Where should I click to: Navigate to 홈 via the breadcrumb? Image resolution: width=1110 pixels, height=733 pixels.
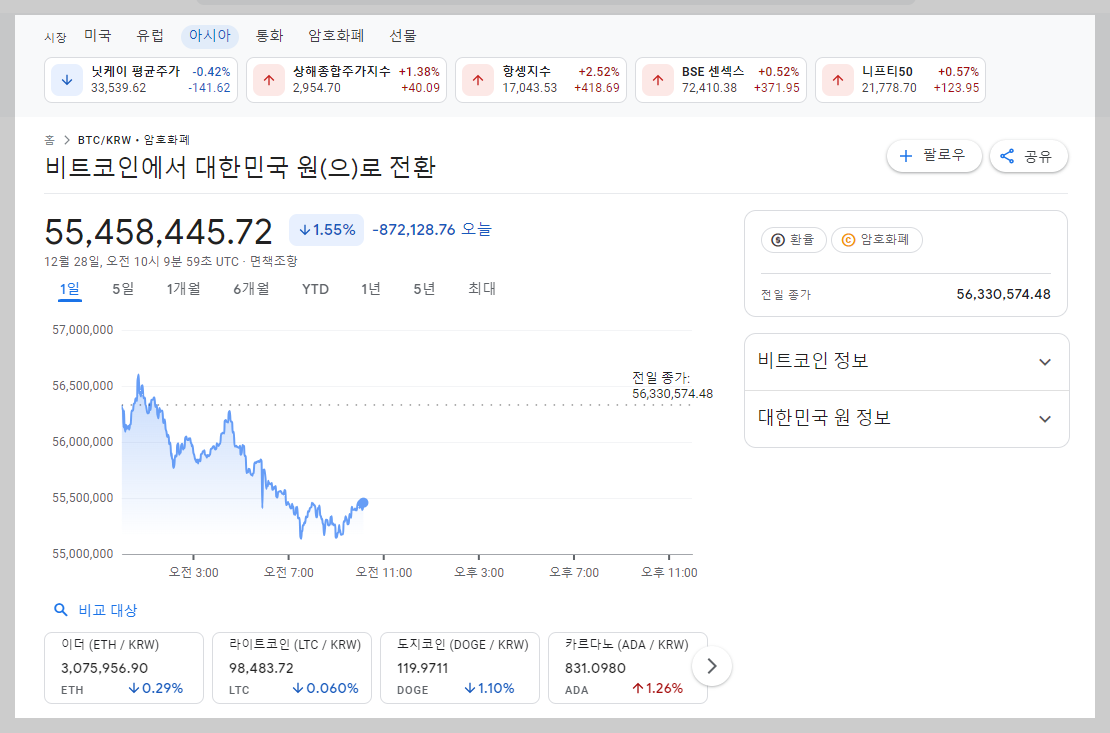(x=48, y=140)
